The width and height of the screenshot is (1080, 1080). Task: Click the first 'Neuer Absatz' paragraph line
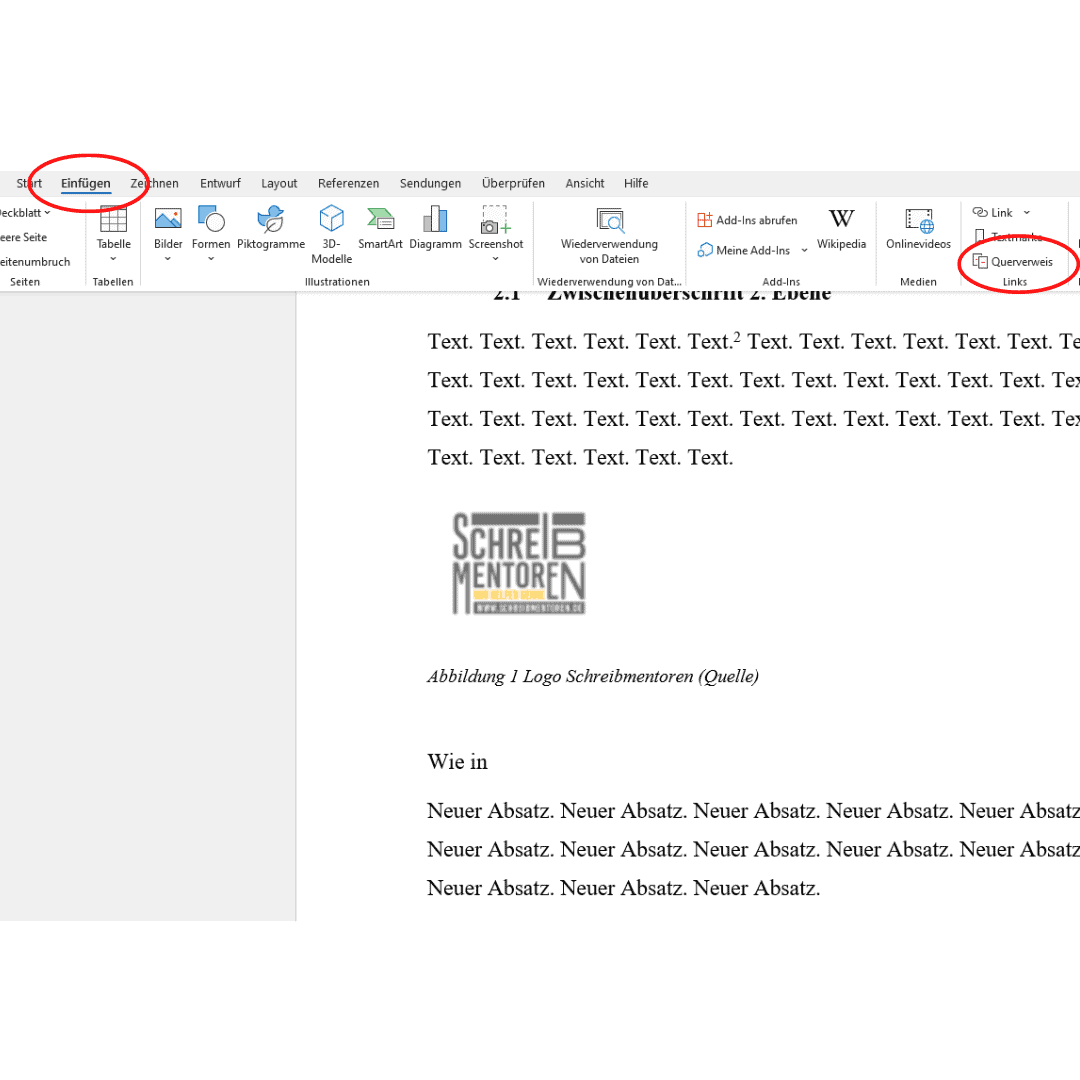(x=754, y=811)
